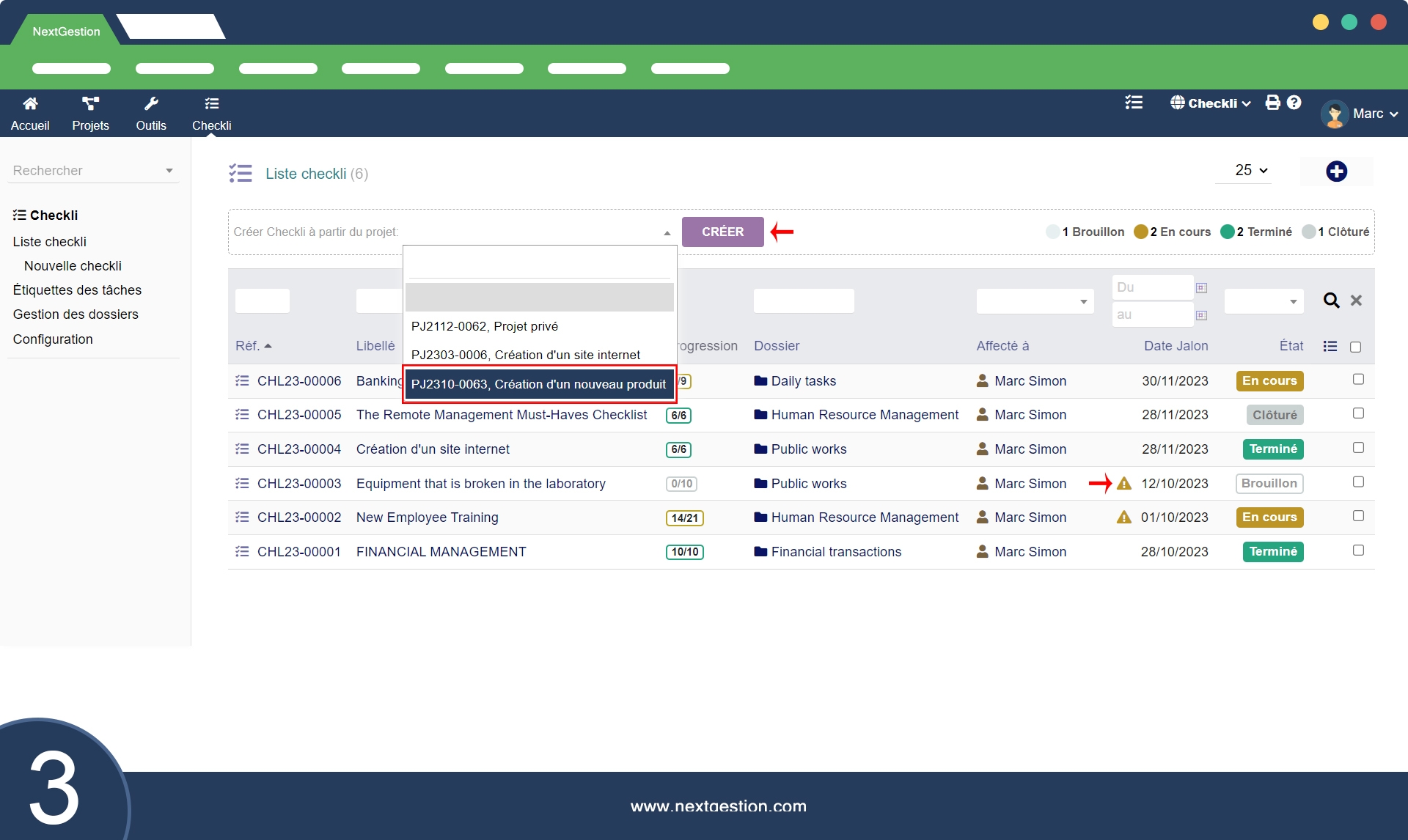
Task: Click the warning icon on CHL23-00003 row
Action: click(x=1124, y=484)
